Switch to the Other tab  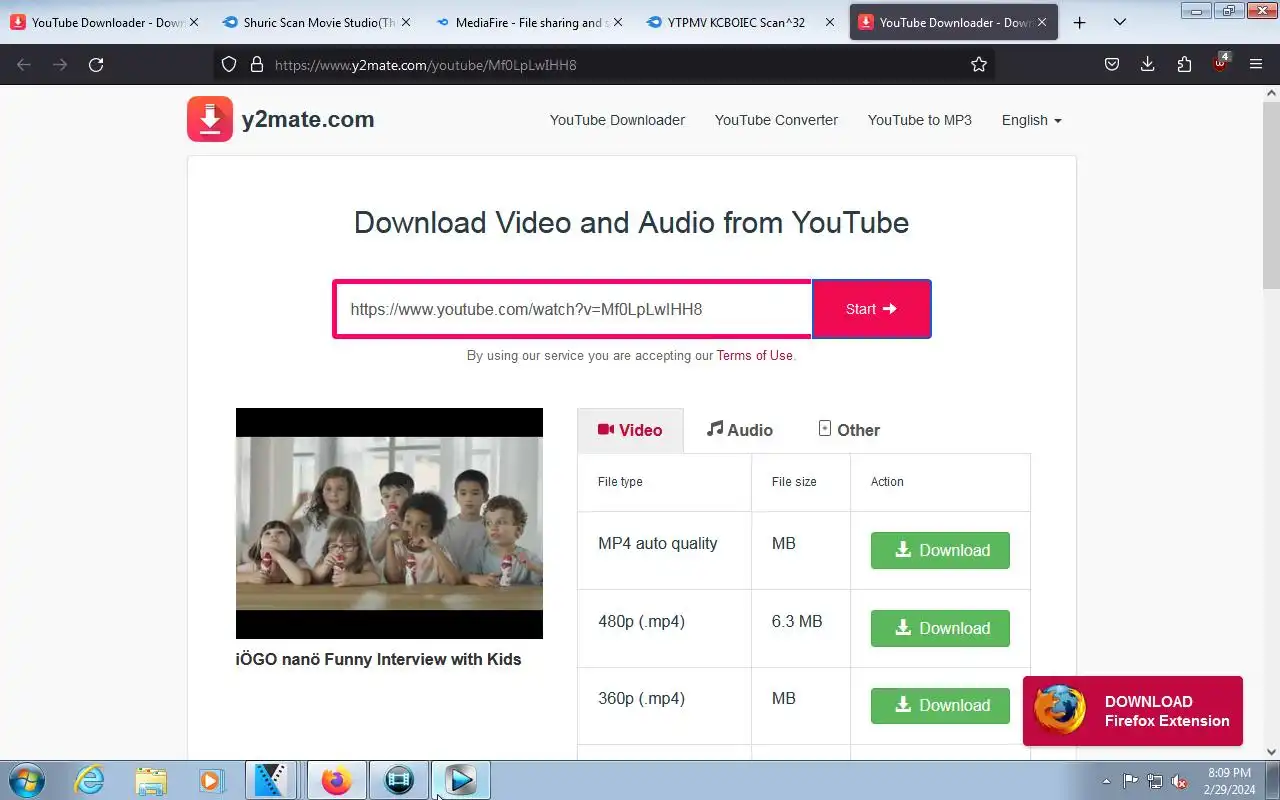click(x=849, y=430)
